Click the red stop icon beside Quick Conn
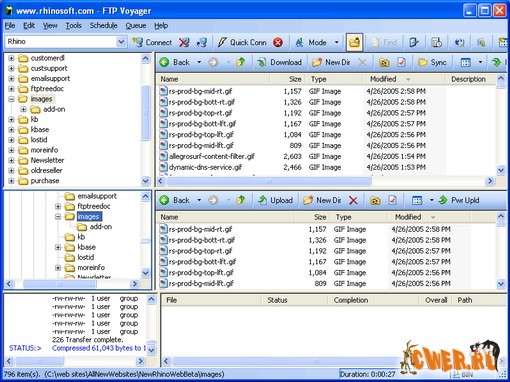 pos(278,42)
